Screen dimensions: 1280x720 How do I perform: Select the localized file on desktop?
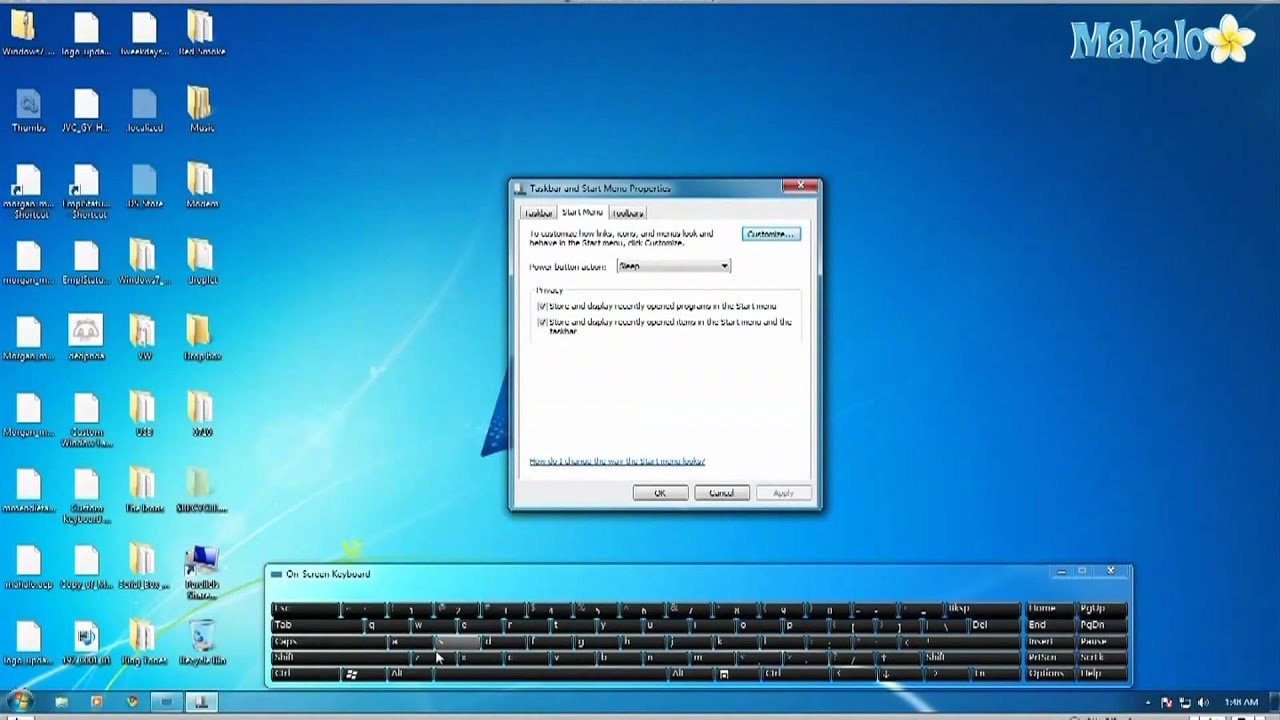click(x=144, y=109)
